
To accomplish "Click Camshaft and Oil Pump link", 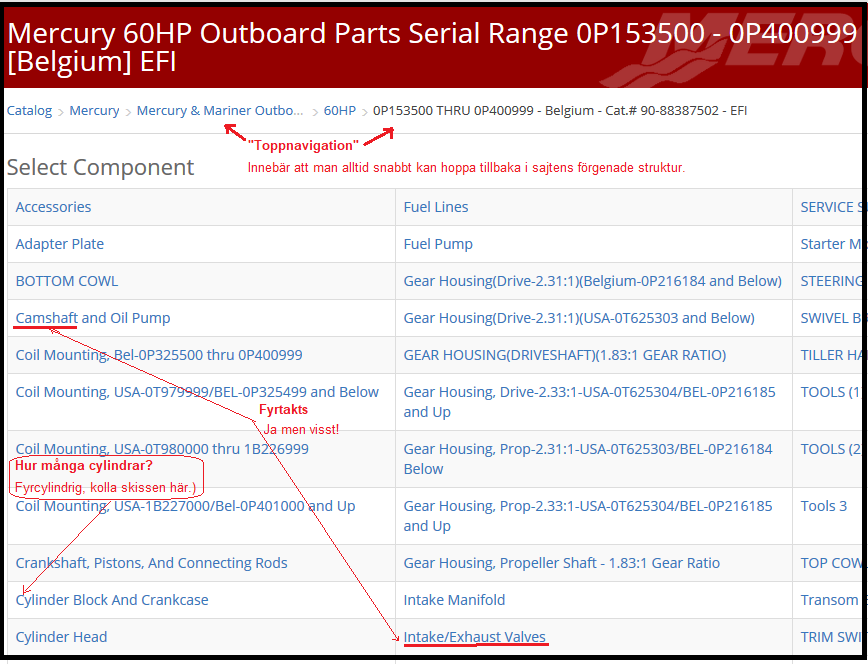I will tap(93, 318).
